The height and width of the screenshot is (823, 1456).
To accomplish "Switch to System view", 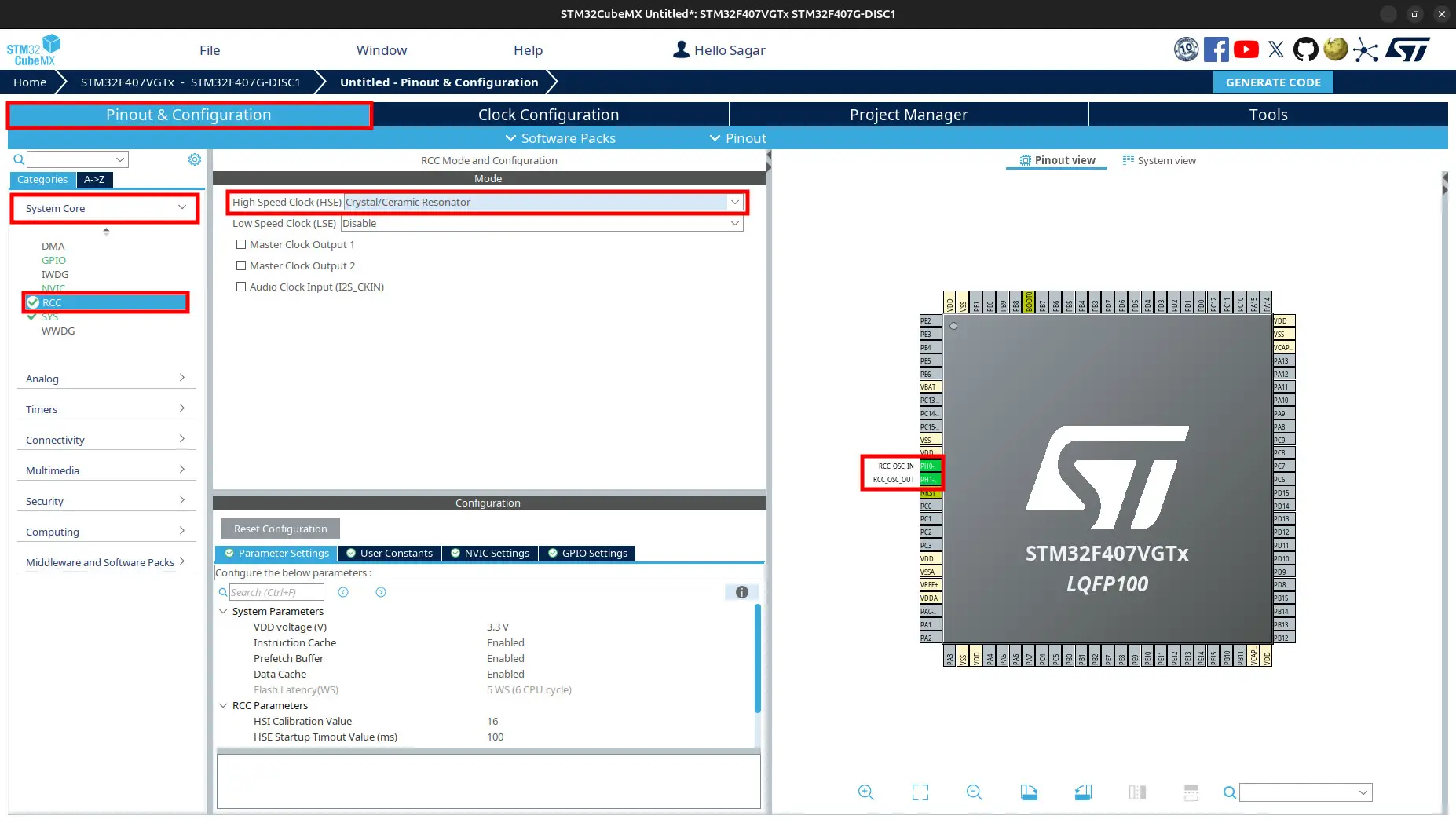I will coord(1159,160).
